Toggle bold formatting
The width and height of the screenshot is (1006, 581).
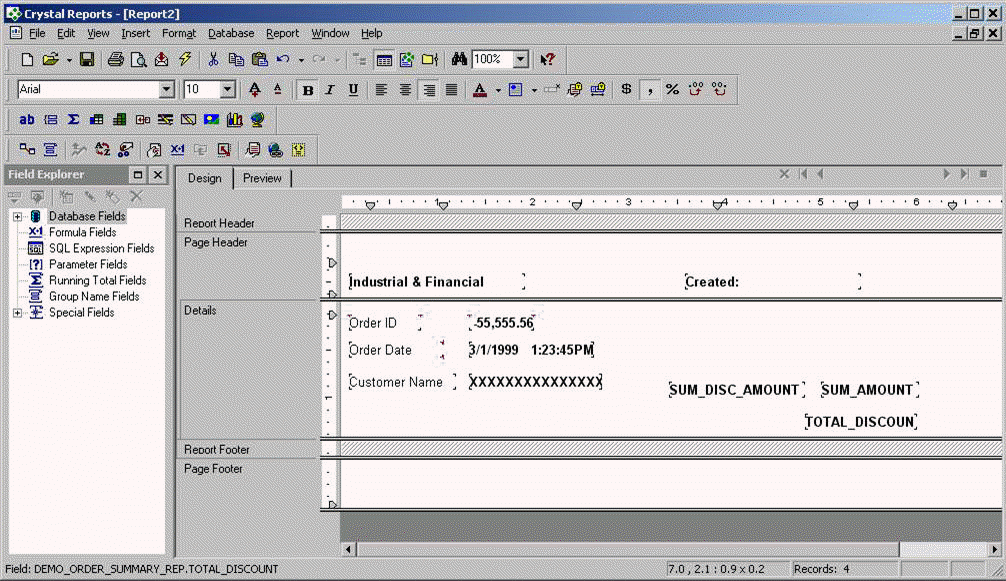click(x=308, y=90)
